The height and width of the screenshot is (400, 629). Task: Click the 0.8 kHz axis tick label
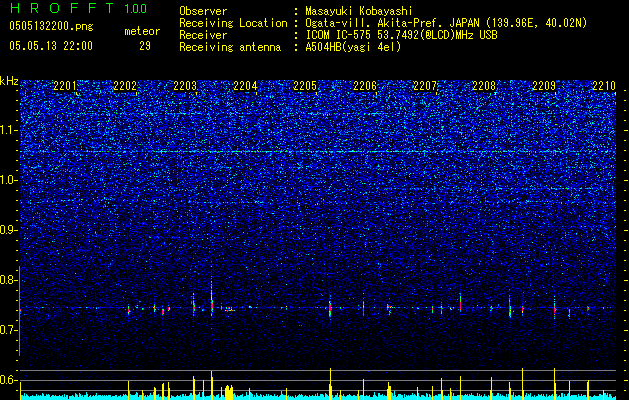tap(9, 280)
